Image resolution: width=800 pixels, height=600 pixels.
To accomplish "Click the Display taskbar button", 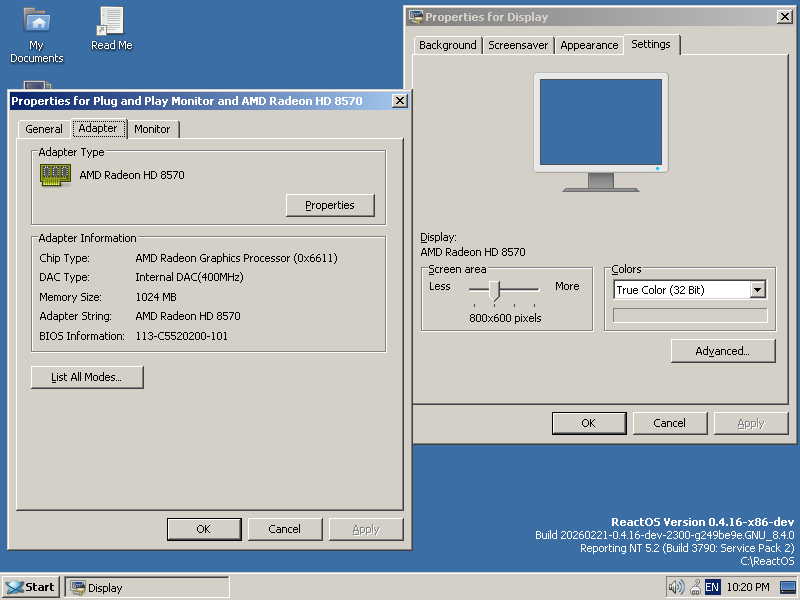I will pos(146,587).
